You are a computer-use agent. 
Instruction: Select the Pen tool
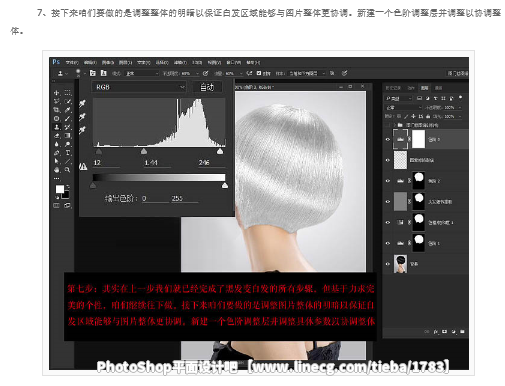[57, 153]
